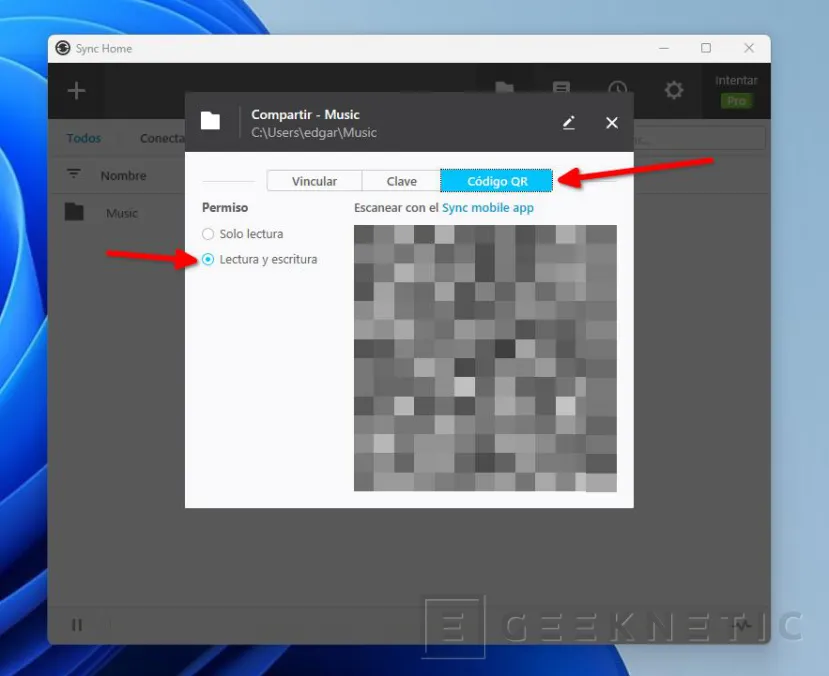Viewport: 829px width, 676px height.
Task: Click the Music folder icon in list
Action: tap(74, 212)
